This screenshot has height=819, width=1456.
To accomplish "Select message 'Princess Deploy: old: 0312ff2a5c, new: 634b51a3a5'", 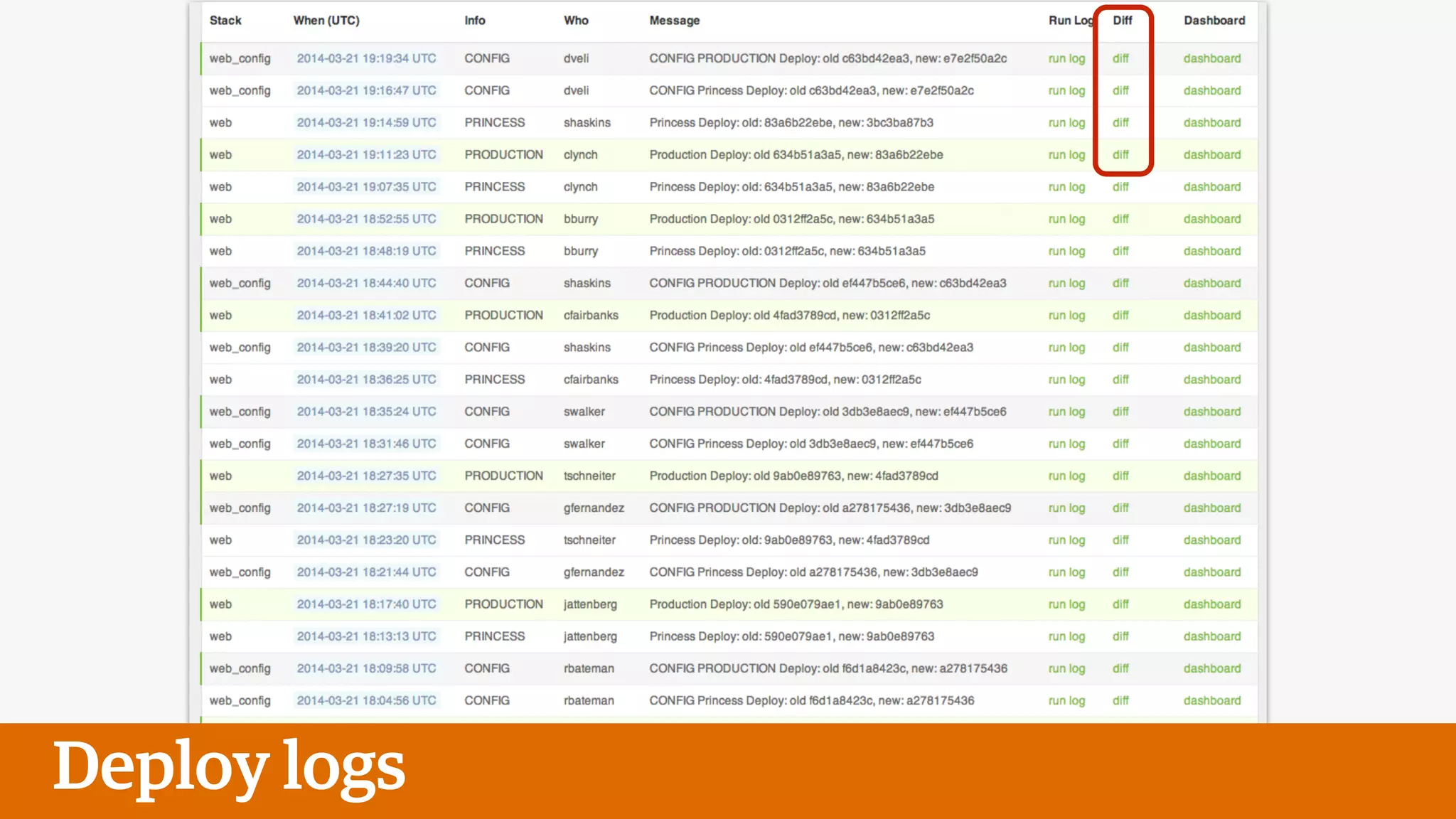I will (x=788, y=251).
